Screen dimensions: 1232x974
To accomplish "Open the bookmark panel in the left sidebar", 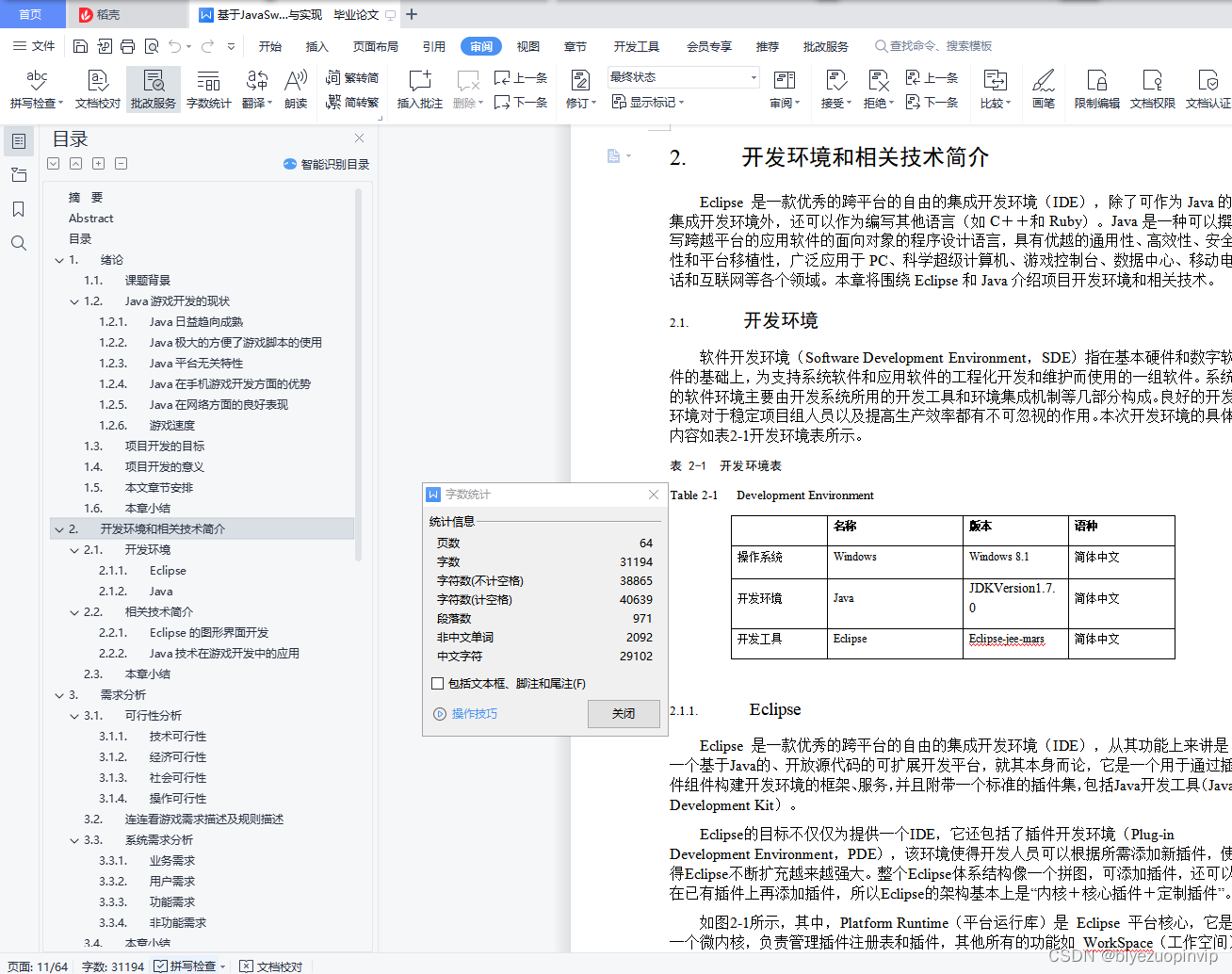I will [x=18, y=209].
